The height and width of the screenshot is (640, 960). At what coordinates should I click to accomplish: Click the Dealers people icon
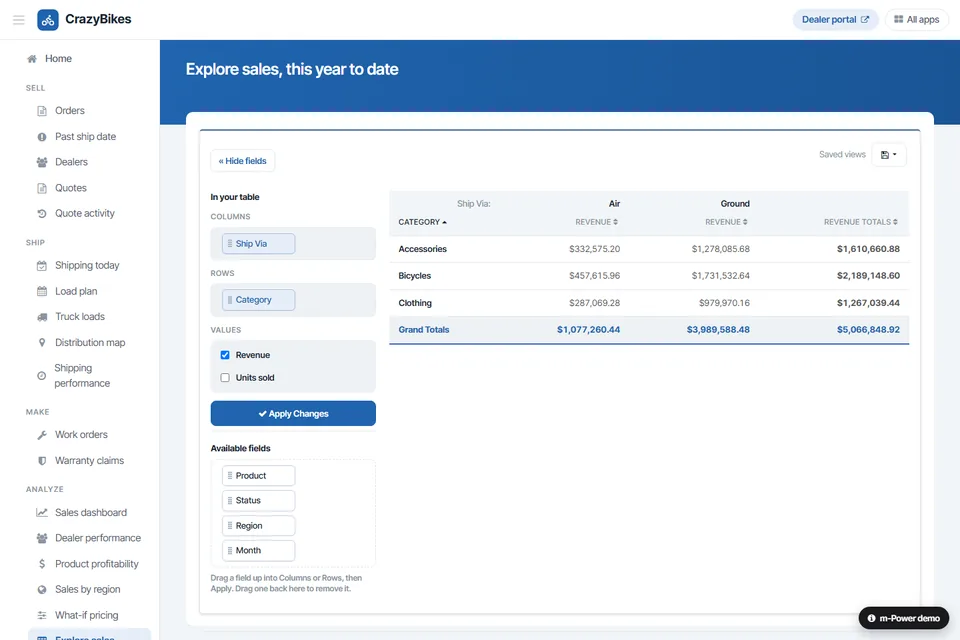[42, 162]
